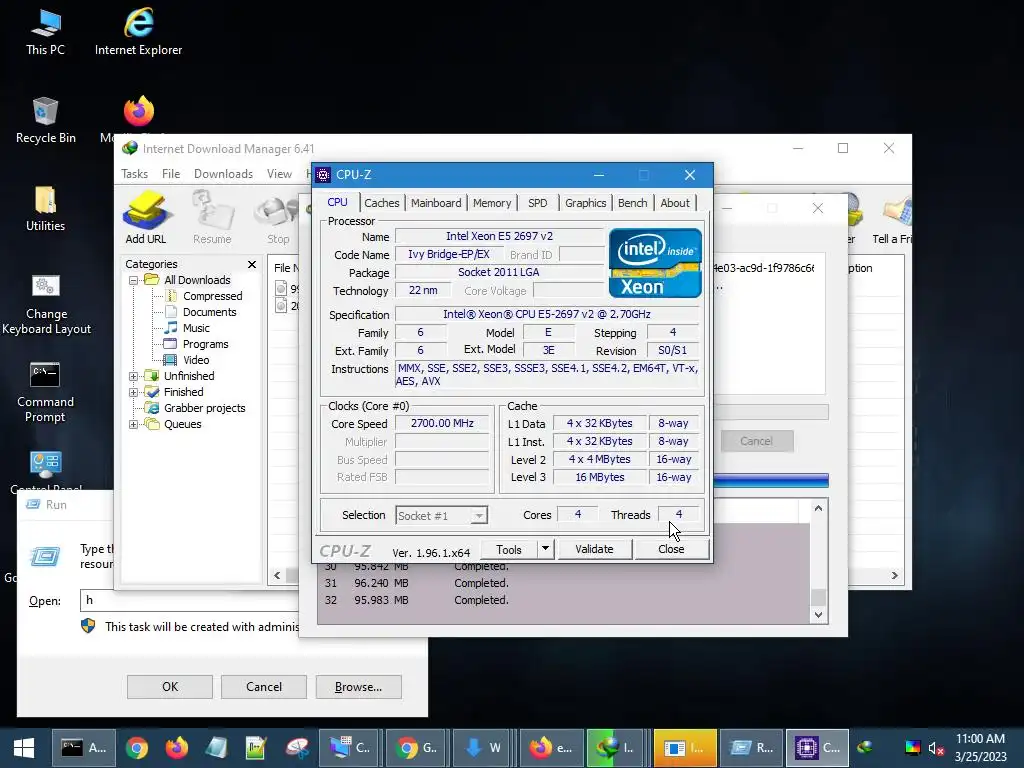Switch to CPU-Z taskbar button
The image size is (1024, 768).
[817, 748]
